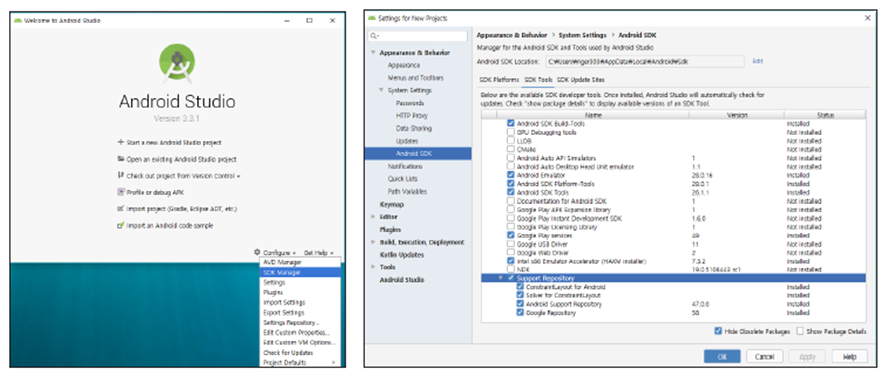The width and height of the screenshot is (888, 376).
Task: Open Settings Repository menu entry
Action: point(300,323)
